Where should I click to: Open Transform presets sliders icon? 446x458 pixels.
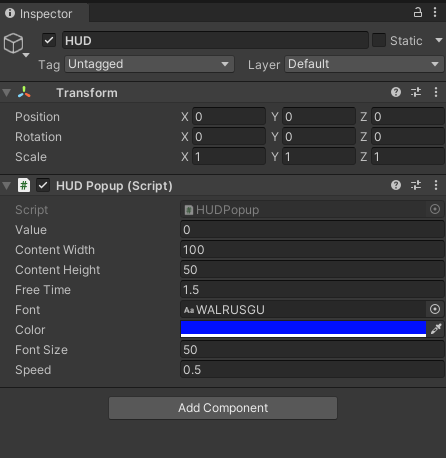click(416, 92)
